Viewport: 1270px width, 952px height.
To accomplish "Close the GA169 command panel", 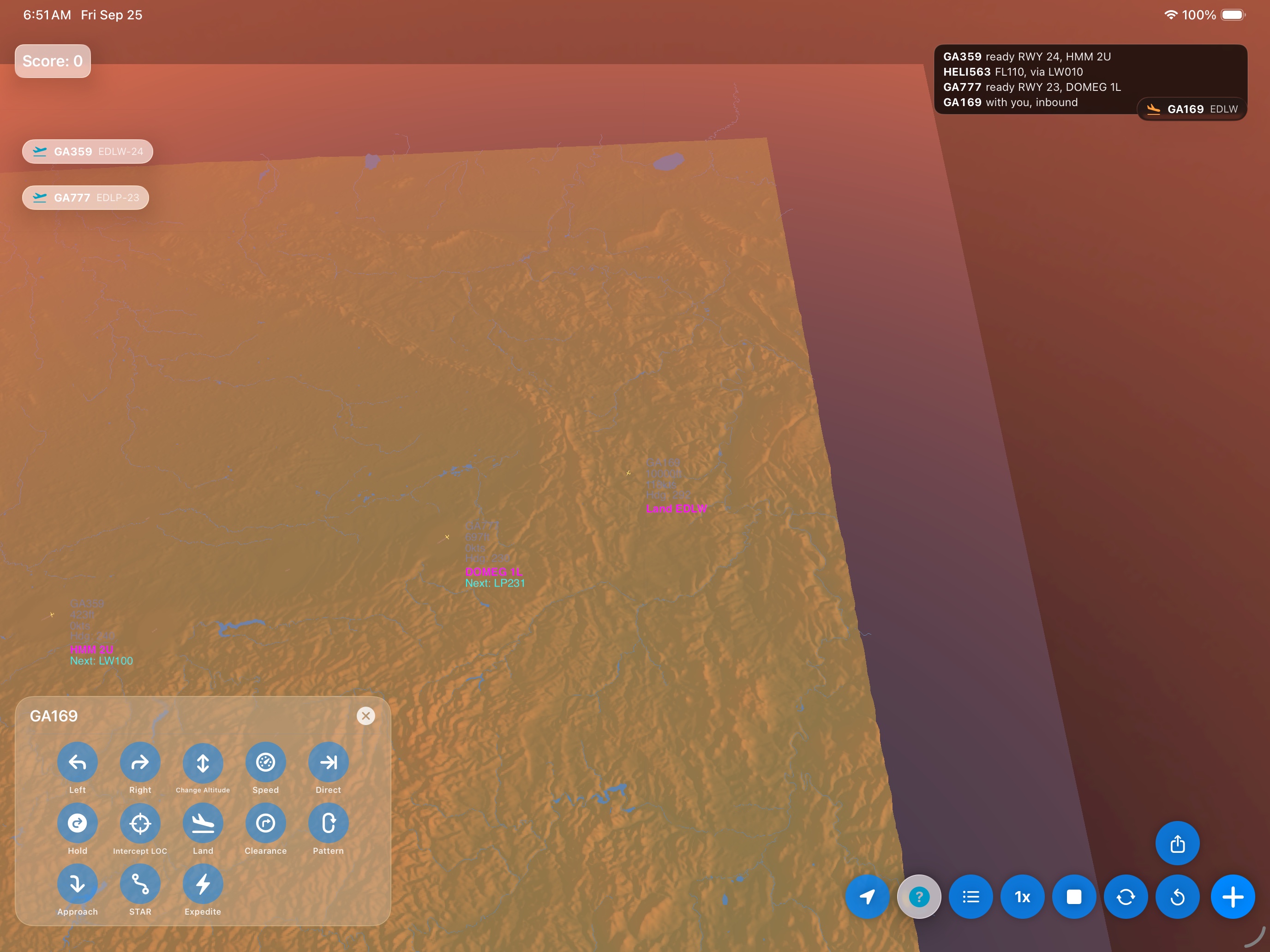I will 366,715.
